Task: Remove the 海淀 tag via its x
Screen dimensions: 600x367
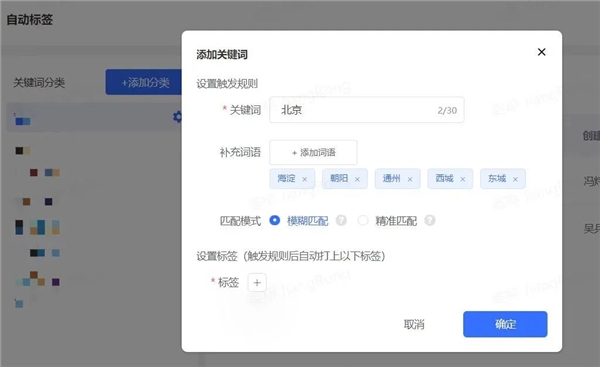Action: pos(305,179)
